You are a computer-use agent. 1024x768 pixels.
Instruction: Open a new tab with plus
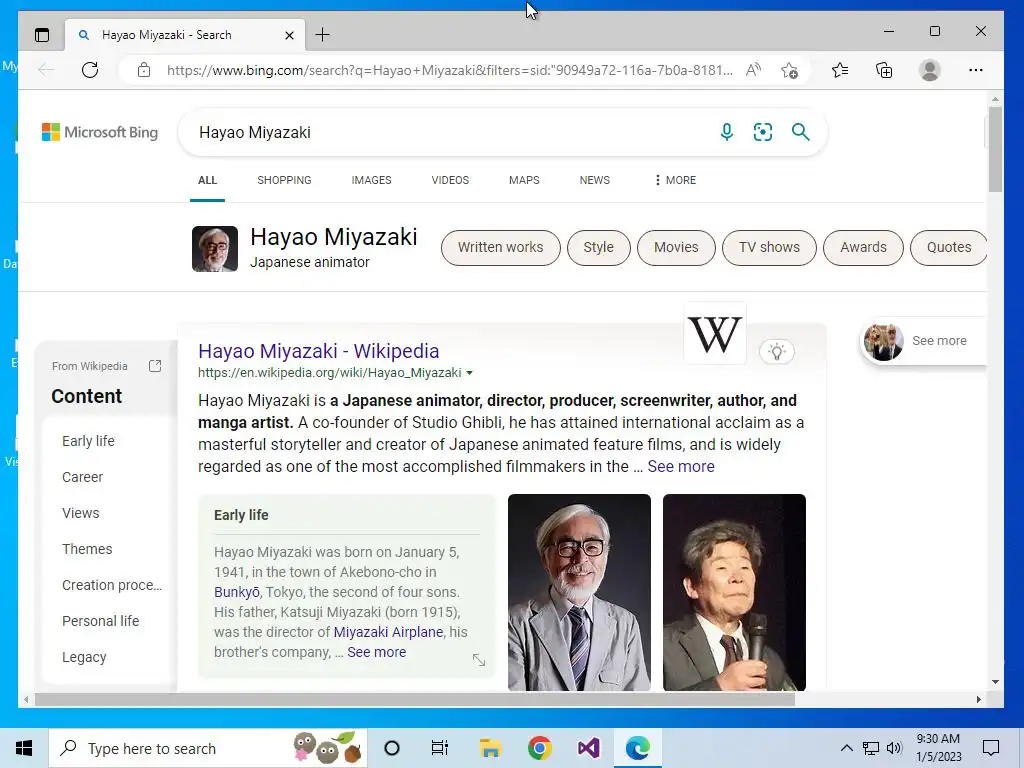click(x=322, y=35)
